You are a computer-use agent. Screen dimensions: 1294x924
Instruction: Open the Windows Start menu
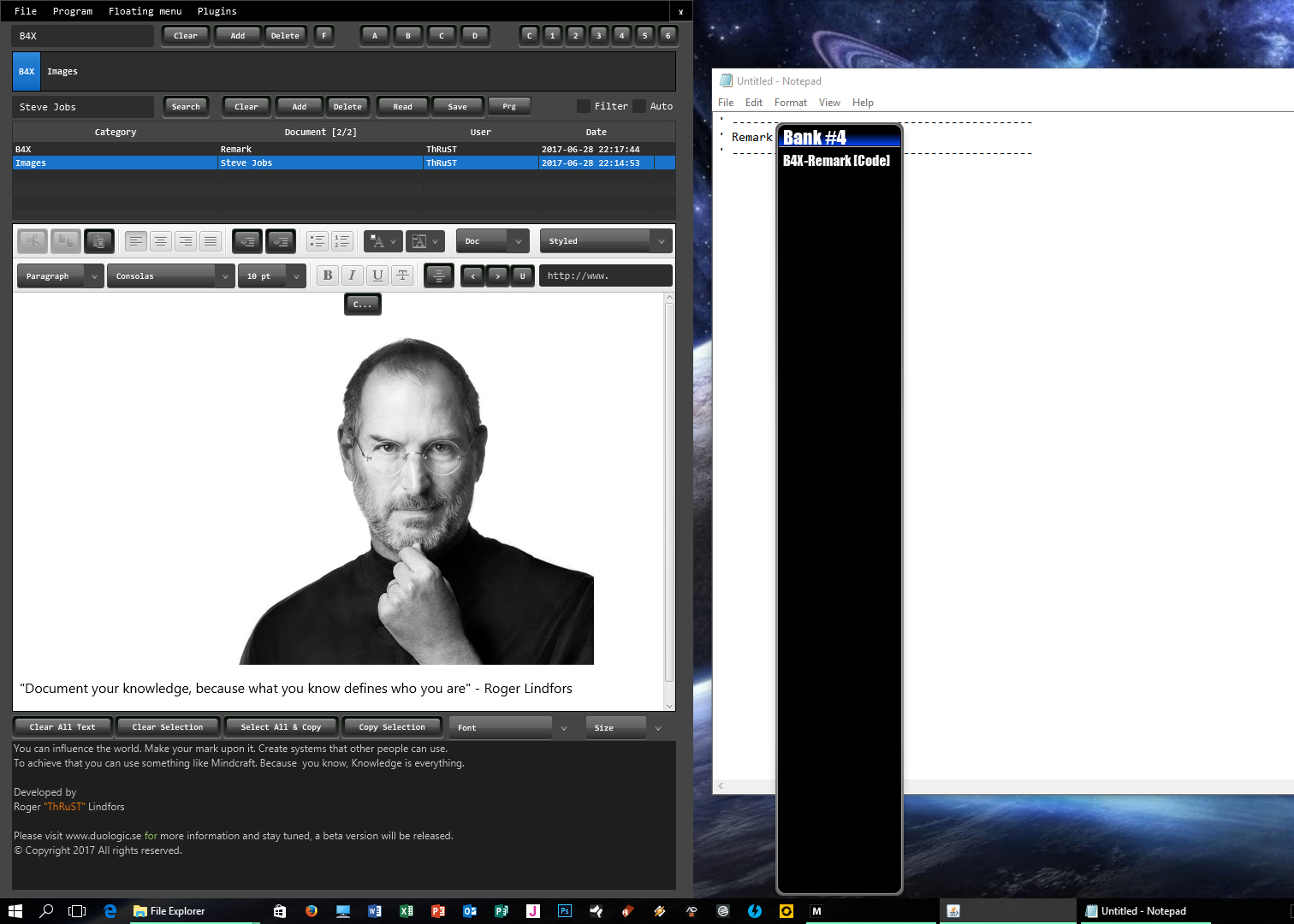(15, 911)
